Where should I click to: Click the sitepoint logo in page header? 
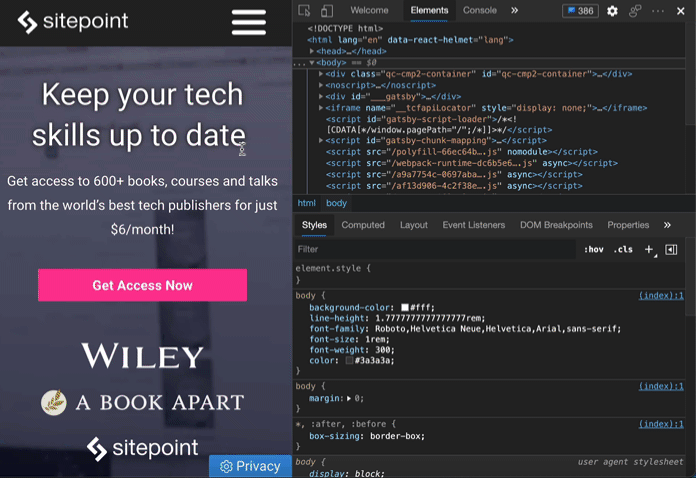[73, 21]
